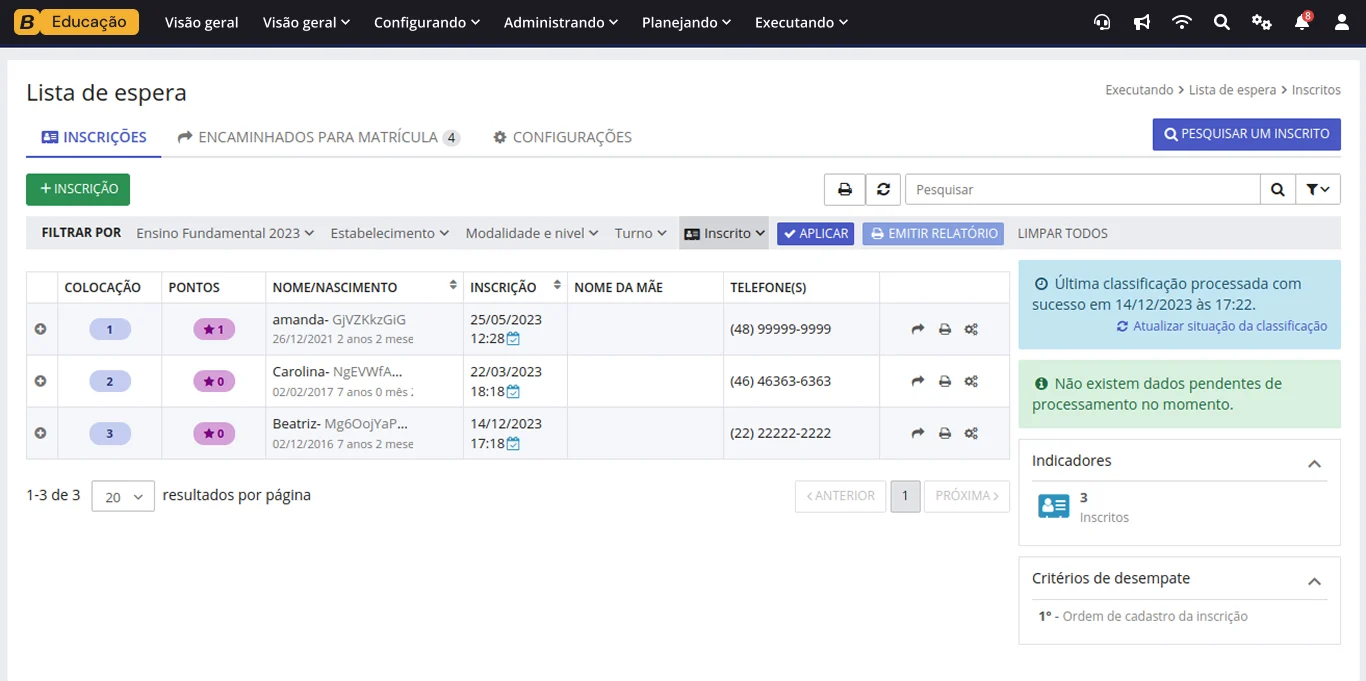Viewport: 1366px width, 681px height.
Task: Open the megaphone announcements icon
Action: [x=1142, y=22]
